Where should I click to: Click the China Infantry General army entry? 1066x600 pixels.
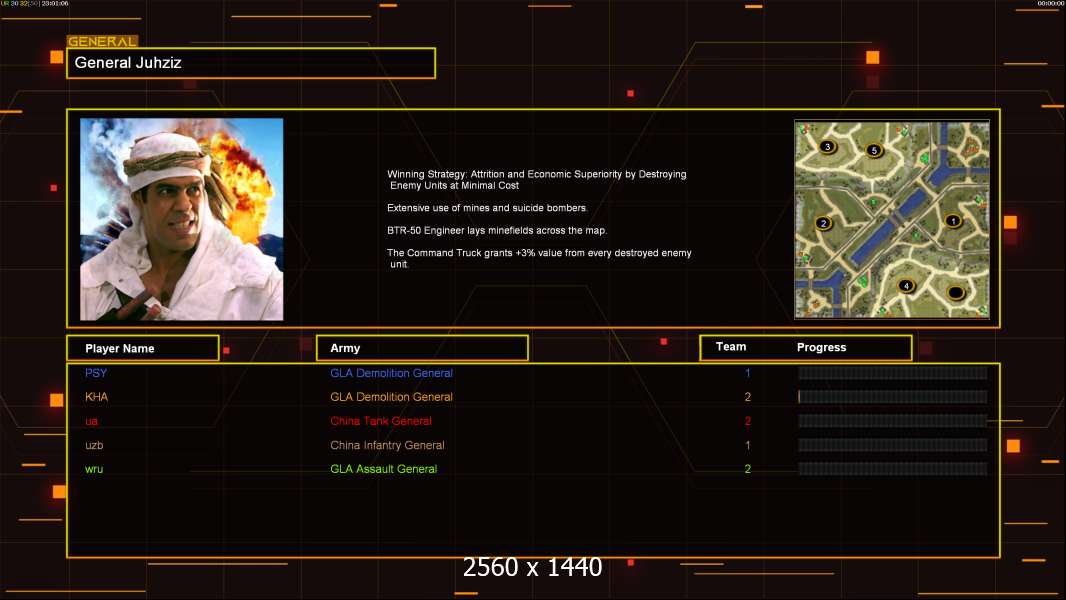pyautogui.click(x=387, y=445)
